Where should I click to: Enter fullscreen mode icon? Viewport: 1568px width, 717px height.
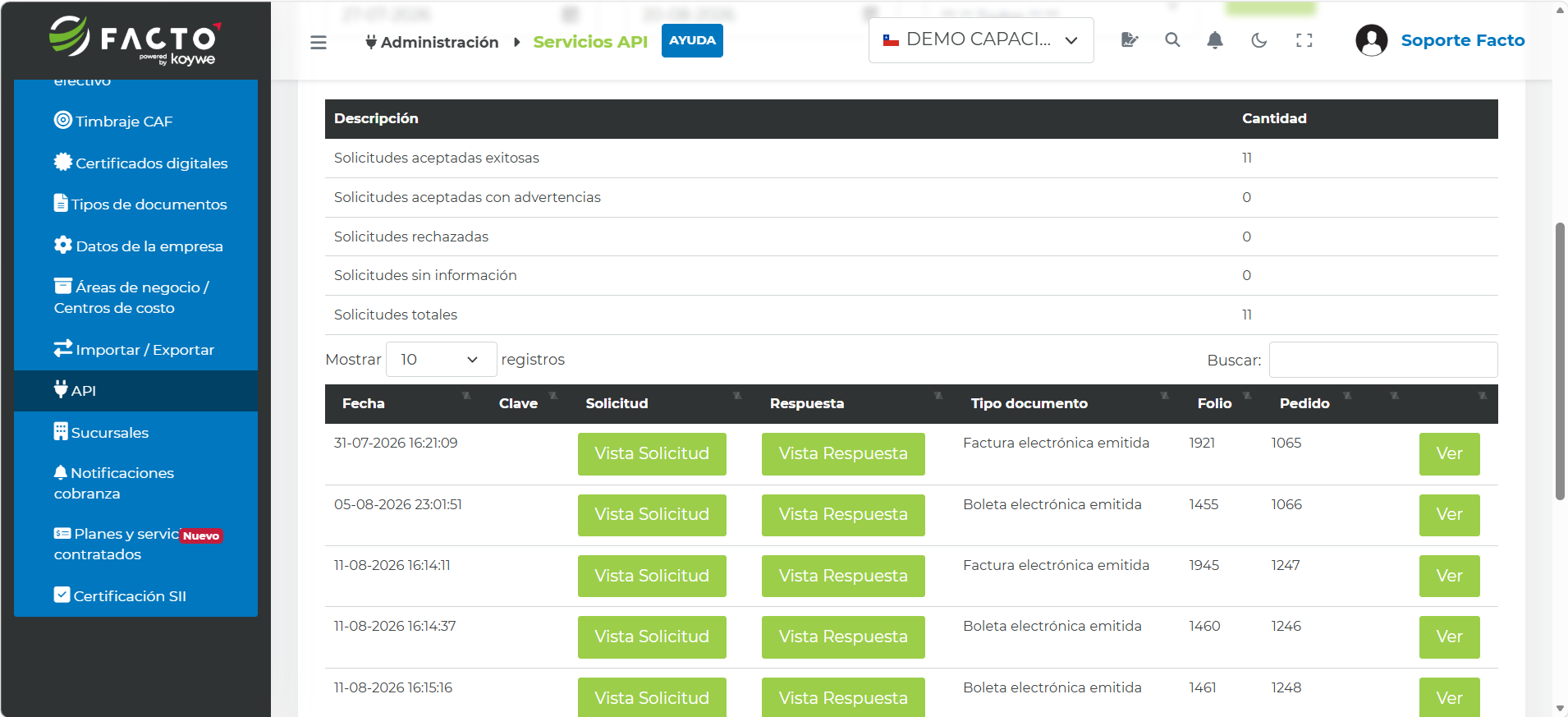[x=1304, y=40]
